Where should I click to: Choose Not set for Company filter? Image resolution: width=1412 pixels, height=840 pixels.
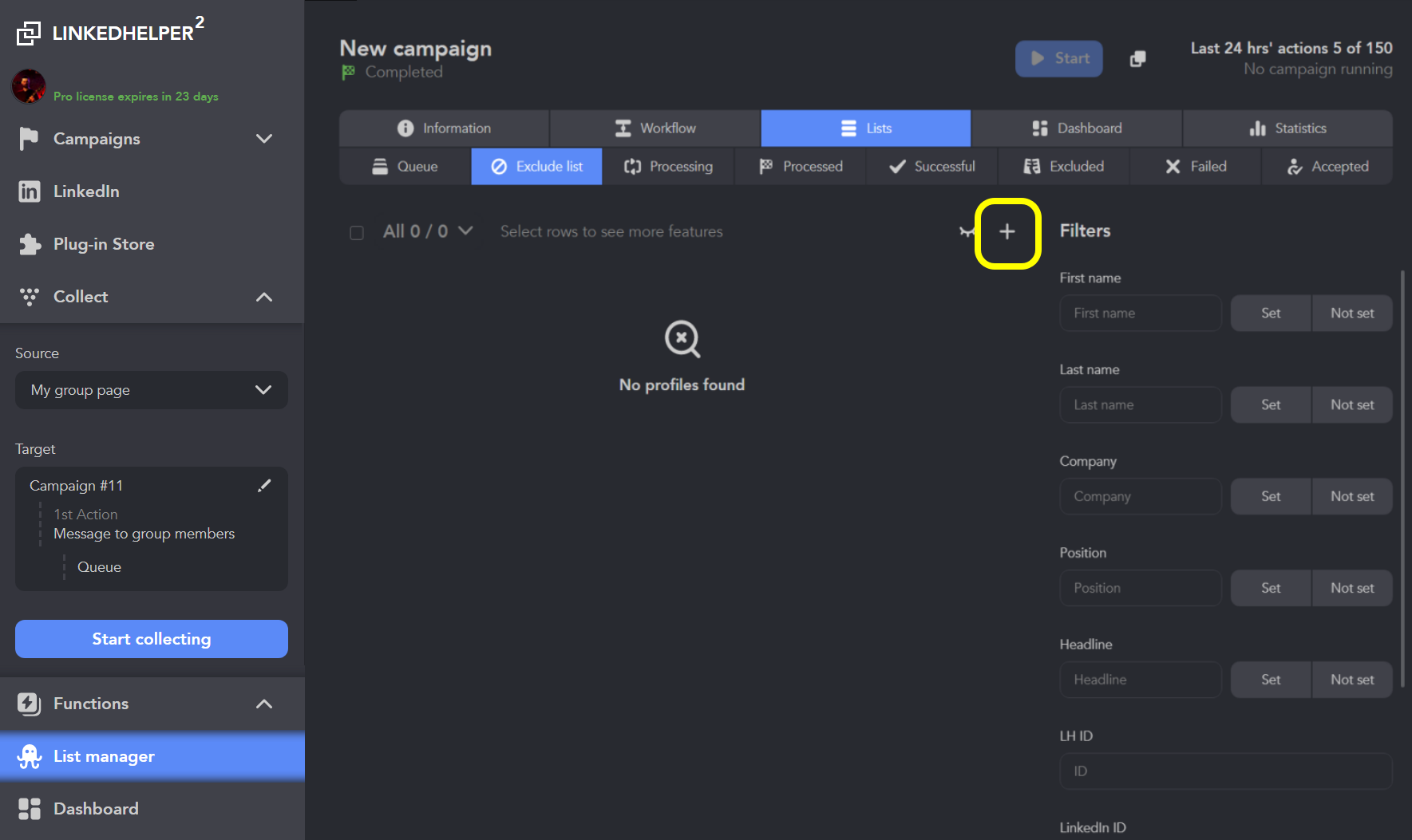(x=1352, y=496)
